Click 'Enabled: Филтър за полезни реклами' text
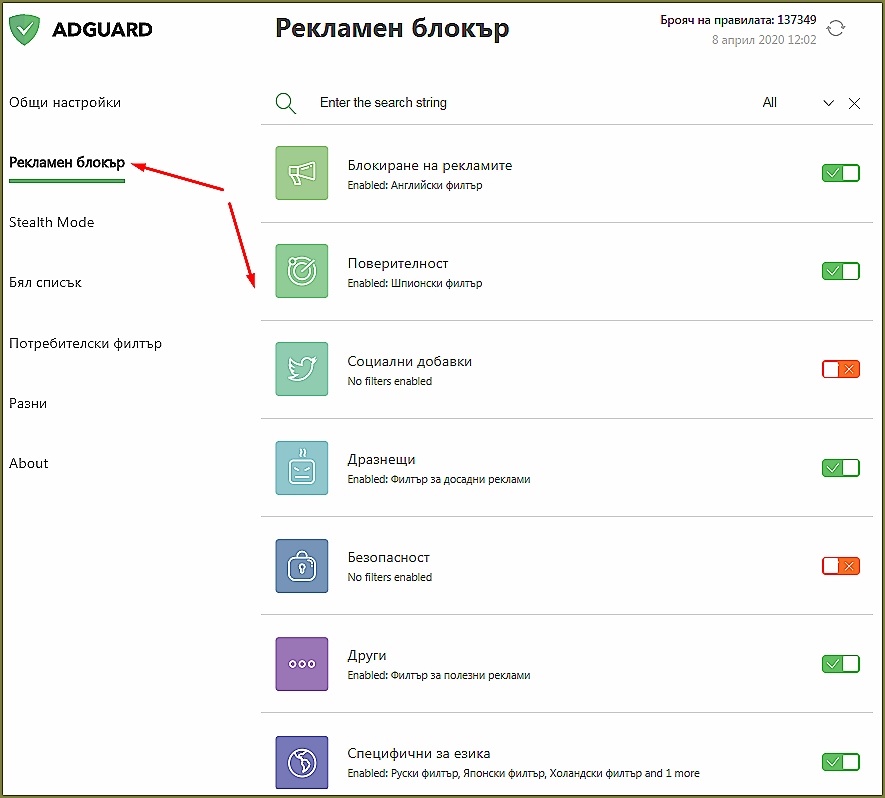This screenshot has height=798, width=885. tap(439, 676)
